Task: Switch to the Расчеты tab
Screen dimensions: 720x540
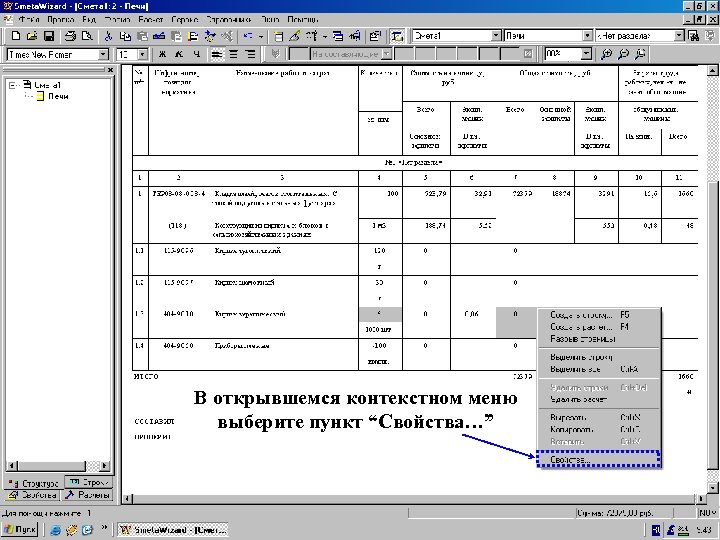Action: [x=87, y=495]
